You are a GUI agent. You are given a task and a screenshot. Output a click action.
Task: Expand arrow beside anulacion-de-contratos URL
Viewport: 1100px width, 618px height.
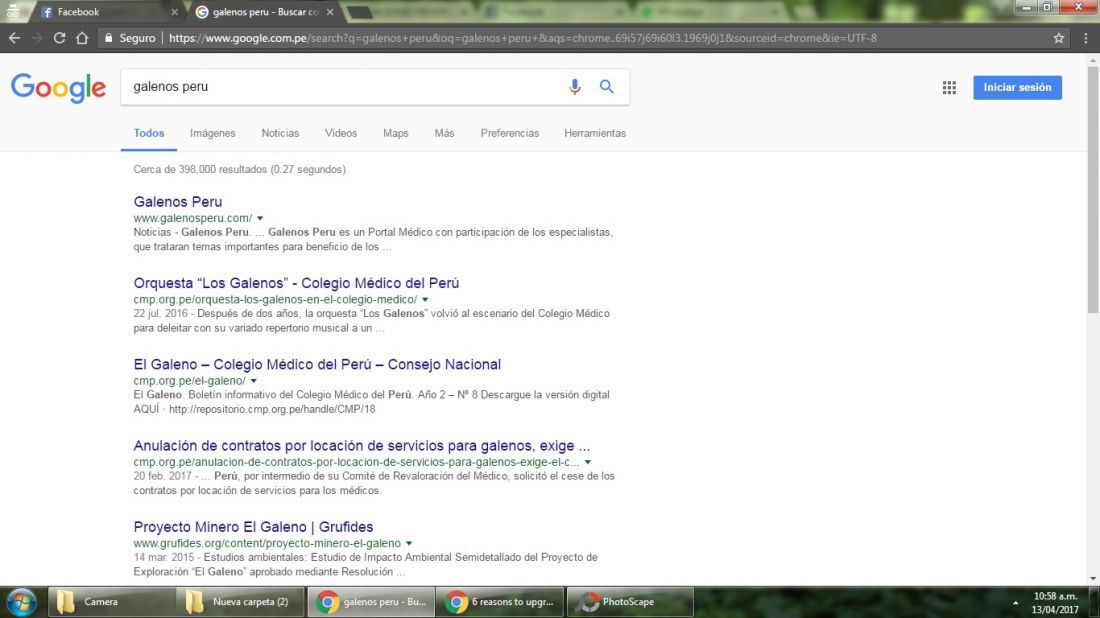click(x=588, y=462)
